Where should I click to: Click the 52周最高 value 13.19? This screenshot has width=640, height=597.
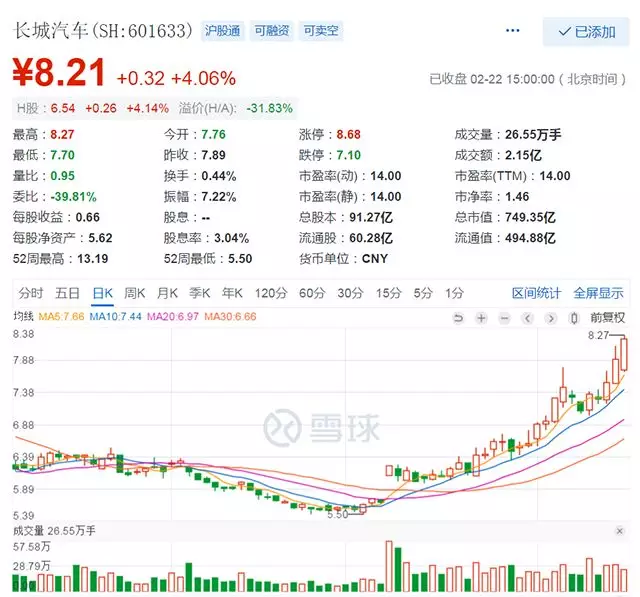pos(93,259)
